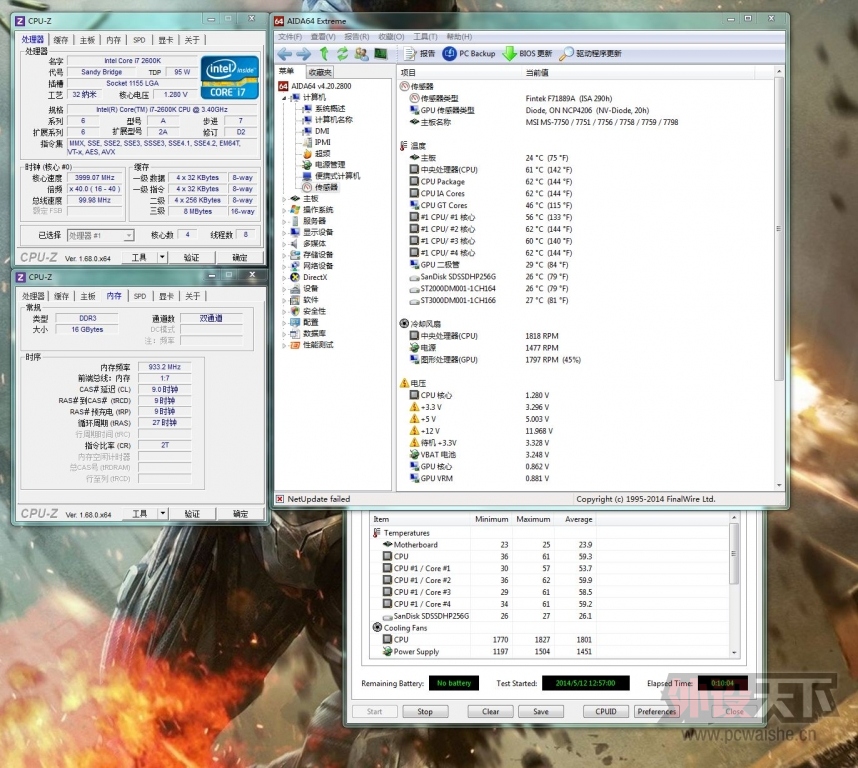Viewport: 858px width, 768px height.
Task: Switch to 缓存 tab in top CPU-Z
Action: pyautogui.click(x=61, y=40)
